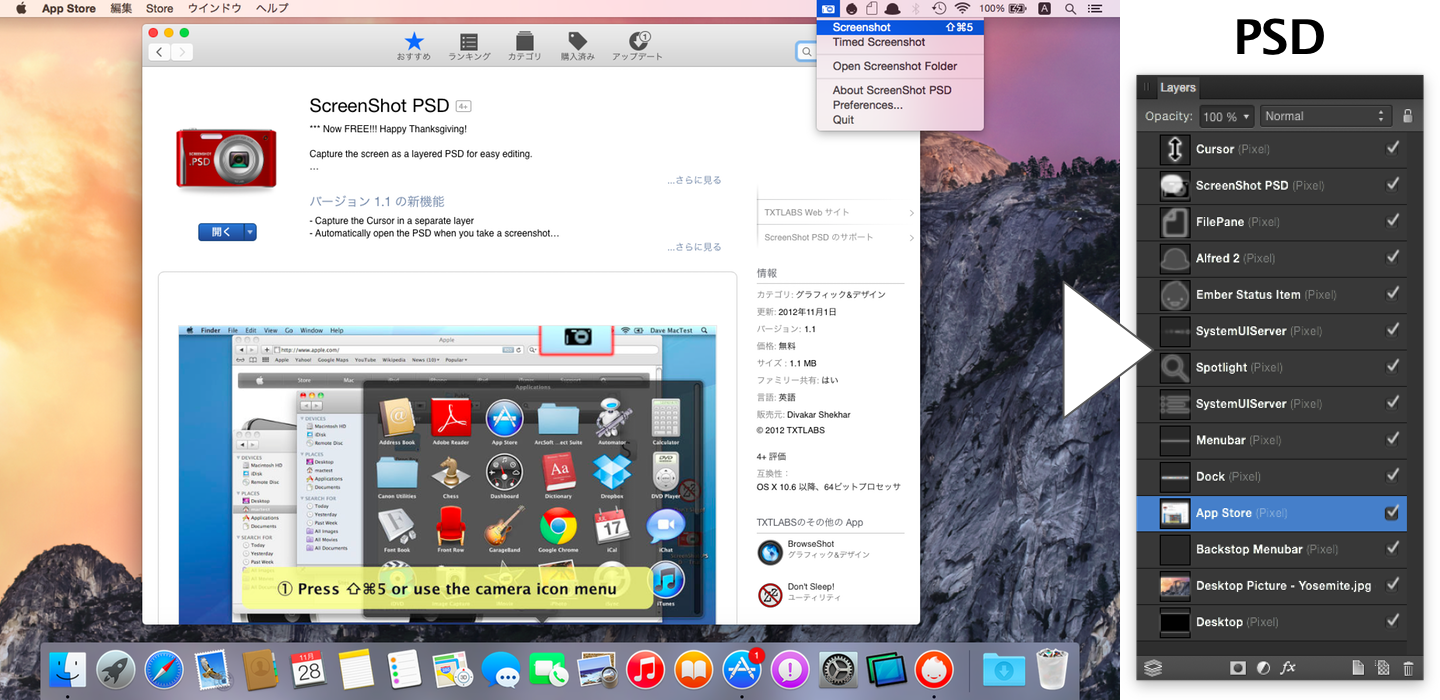This screenshot has height=700, width=1440.
Task: Expand TXTLABS Web サイト row chevron
Action: tap(911, 213)
